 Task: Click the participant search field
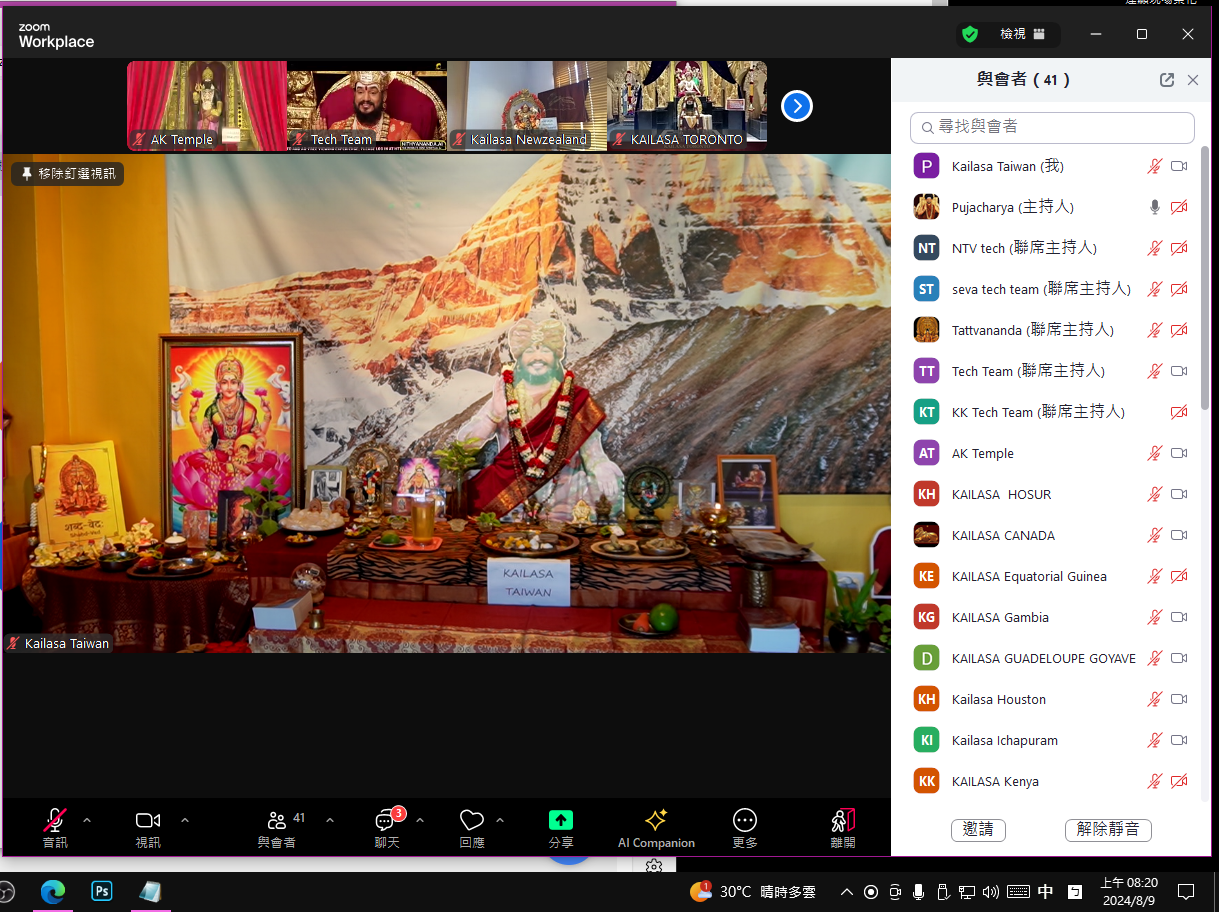pos(1052,127)
